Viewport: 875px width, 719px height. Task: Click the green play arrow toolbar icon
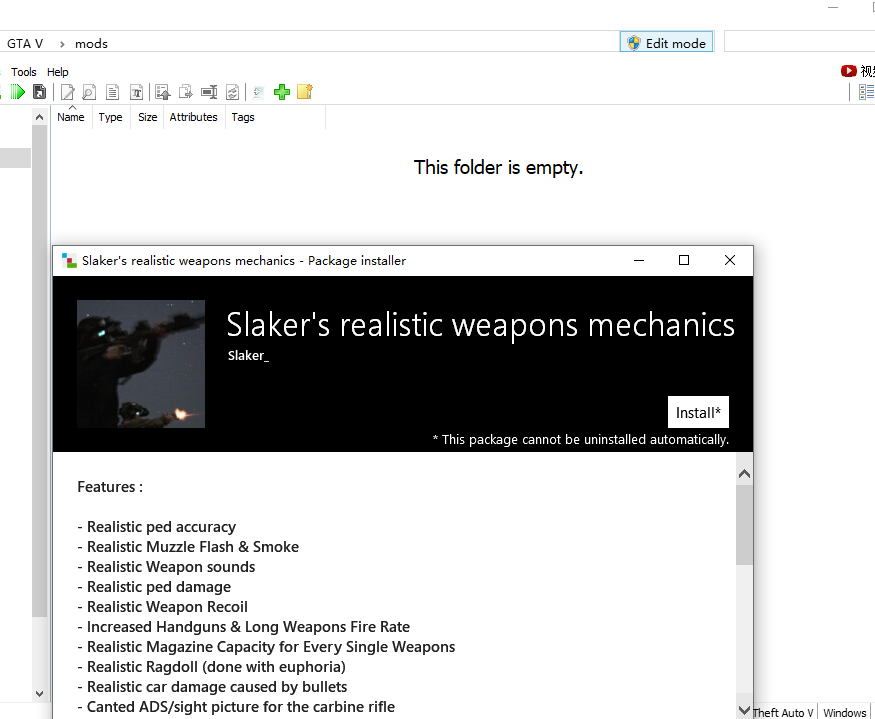(x=18, y=92)
